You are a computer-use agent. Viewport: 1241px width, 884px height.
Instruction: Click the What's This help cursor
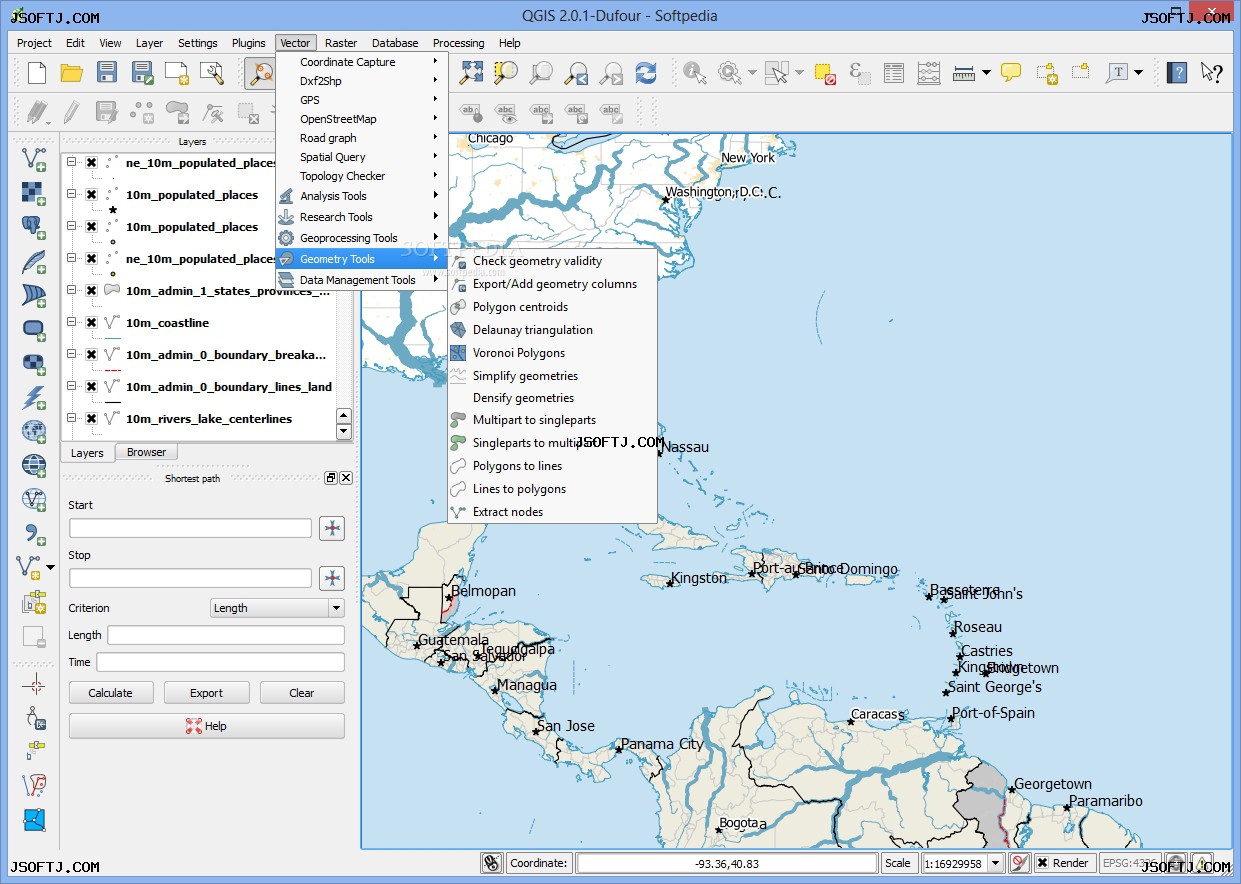pyautogui.click(x=1212, y=72)
